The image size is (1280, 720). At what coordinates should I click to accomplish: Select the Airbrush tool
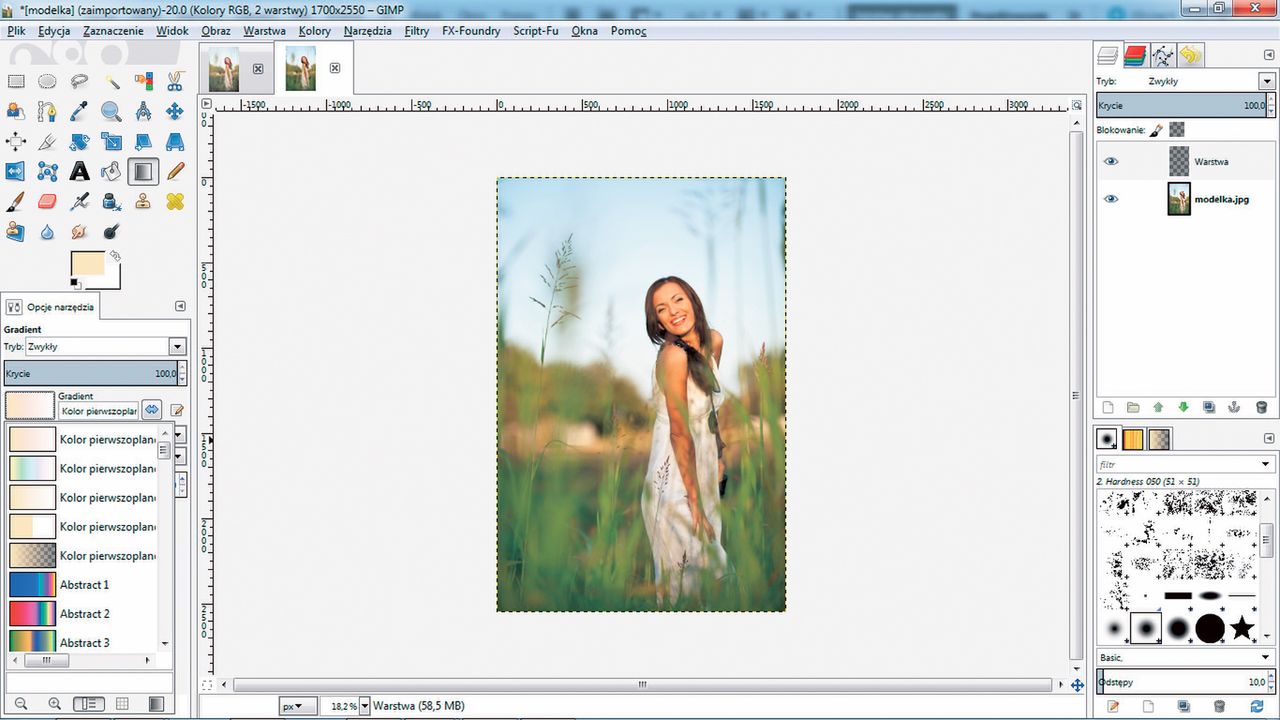coord(79,202)
